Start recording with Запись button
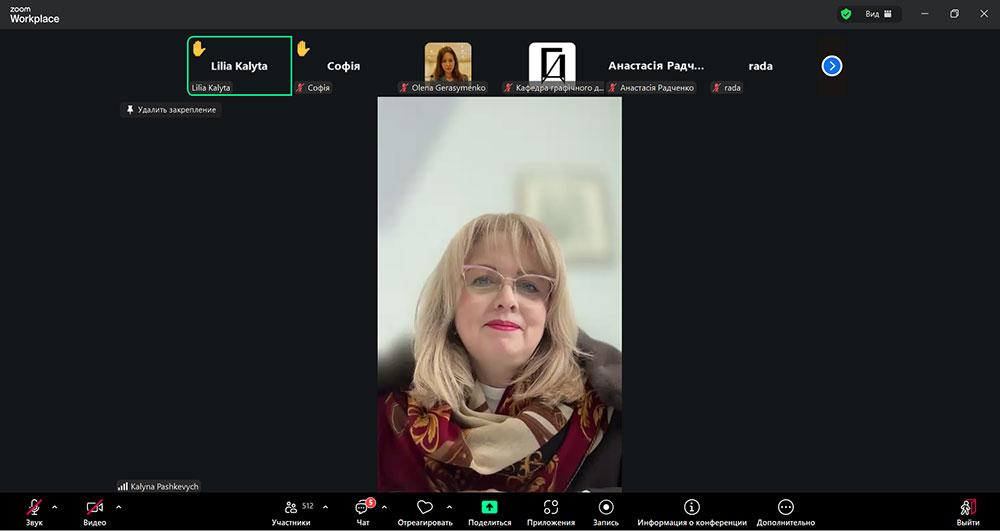 click(606, 508)
